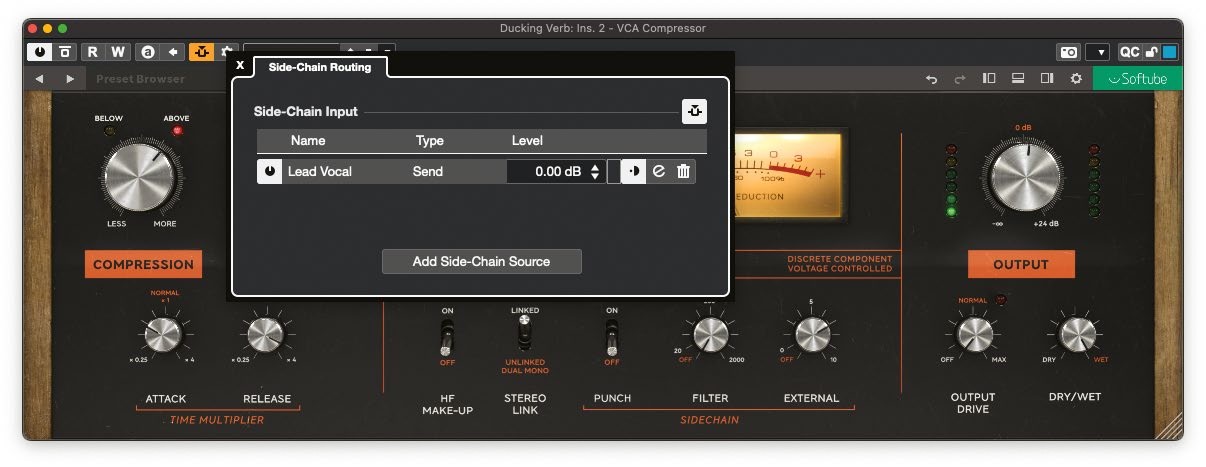This screenshot has height=467, width=1206.
Task: Click the snapshot camera icon
Action: point(1069,52)
